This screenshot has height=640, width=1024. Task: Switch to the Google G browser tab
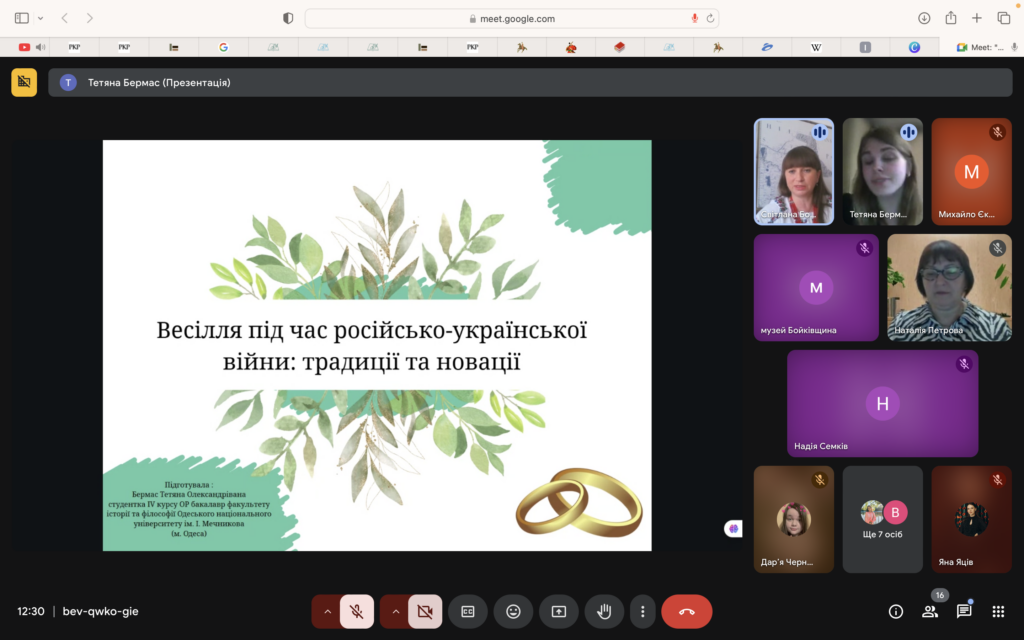point(223,47)
